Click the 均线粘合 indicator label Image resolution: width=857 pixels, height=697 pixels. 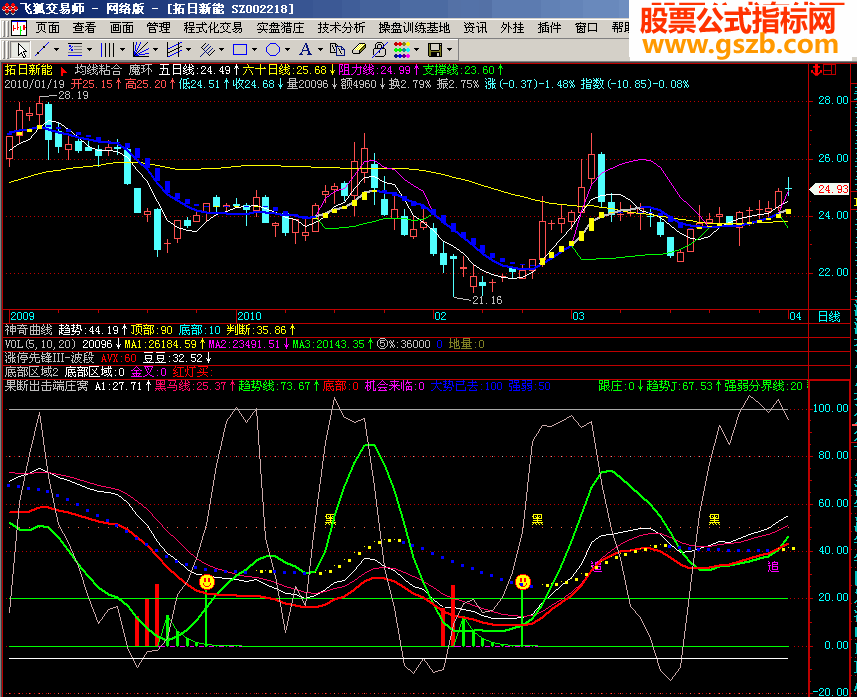[98, 70]
